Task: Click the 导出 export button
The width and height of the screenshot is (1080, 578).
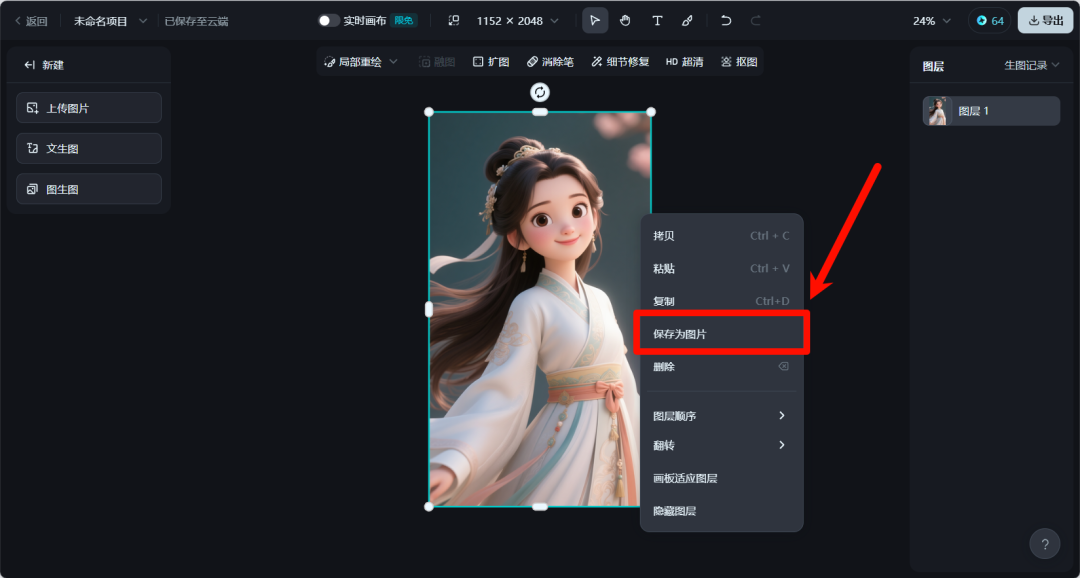Action: [x=1045, y=21]
